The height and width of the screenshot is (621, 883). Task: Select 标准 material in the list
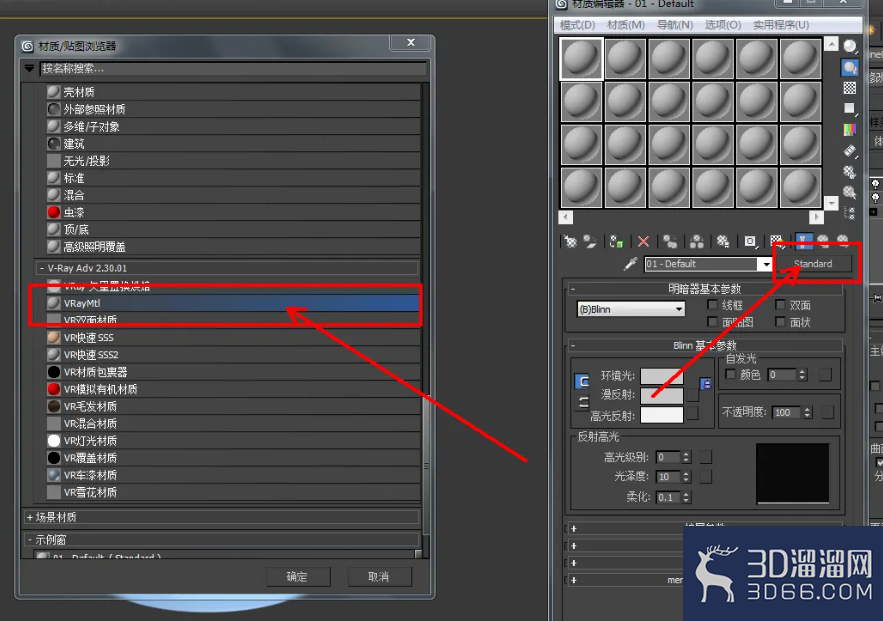pos(233,178)
